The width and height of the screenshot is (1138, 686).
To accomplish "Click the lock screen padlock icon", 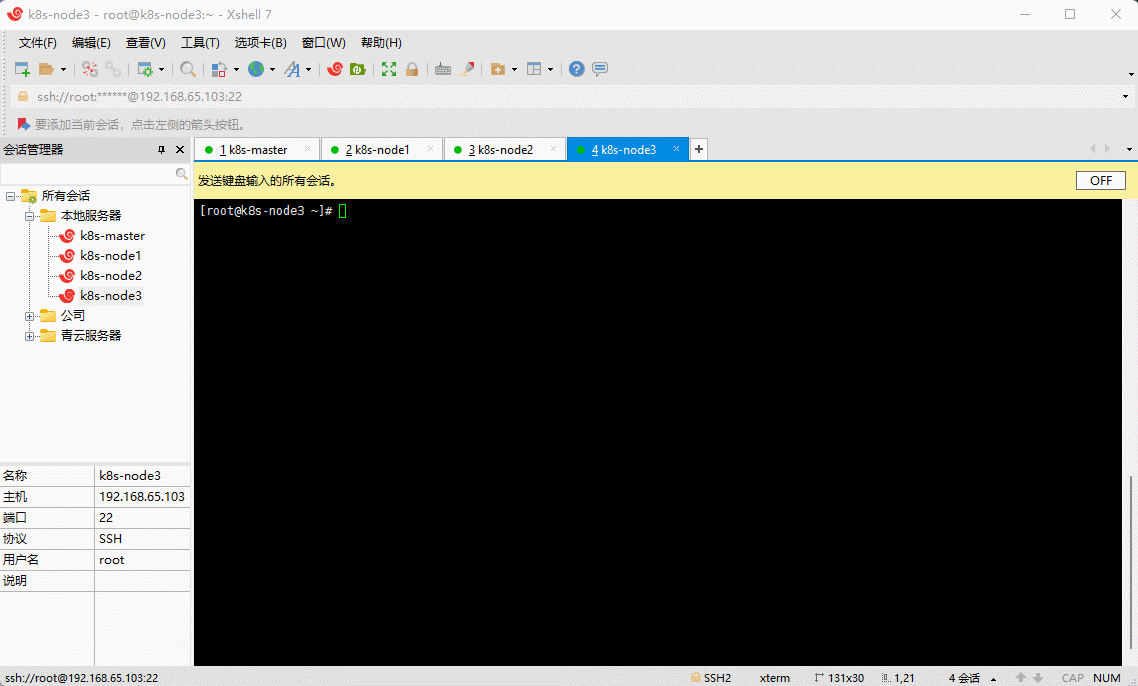I will [x=412, y=69].
